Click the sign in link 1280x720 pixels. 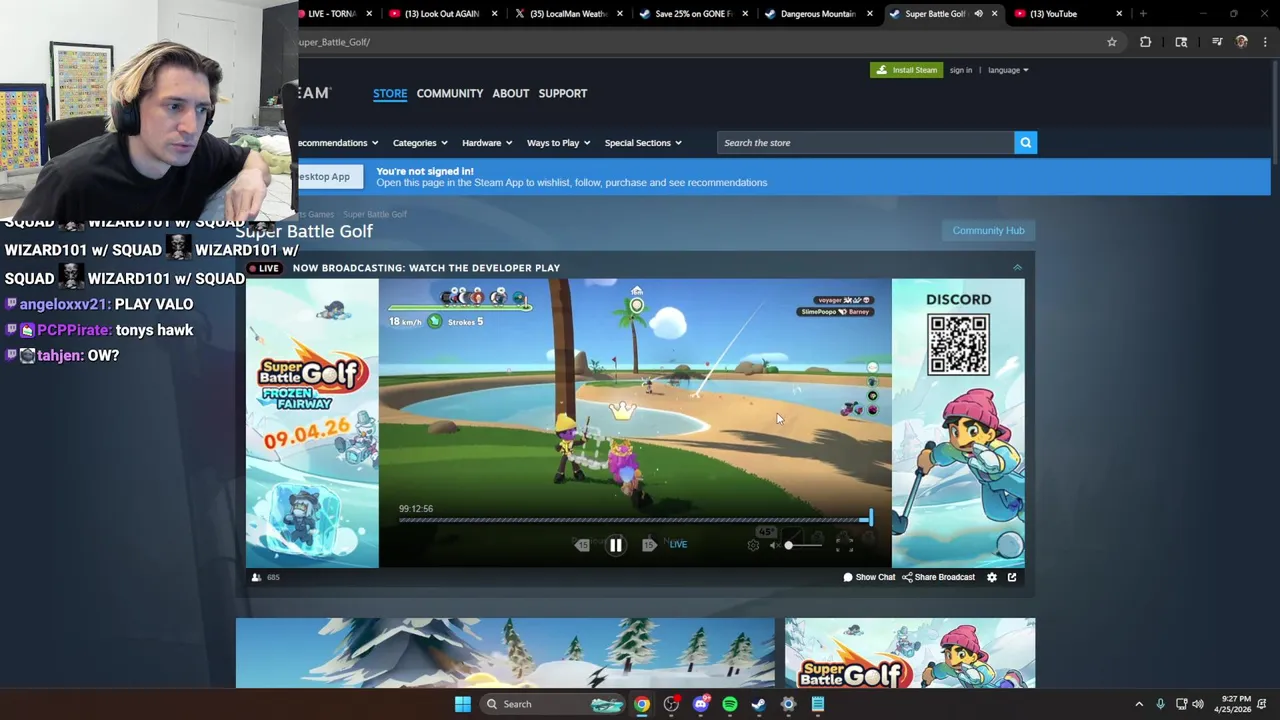(961, 70)
